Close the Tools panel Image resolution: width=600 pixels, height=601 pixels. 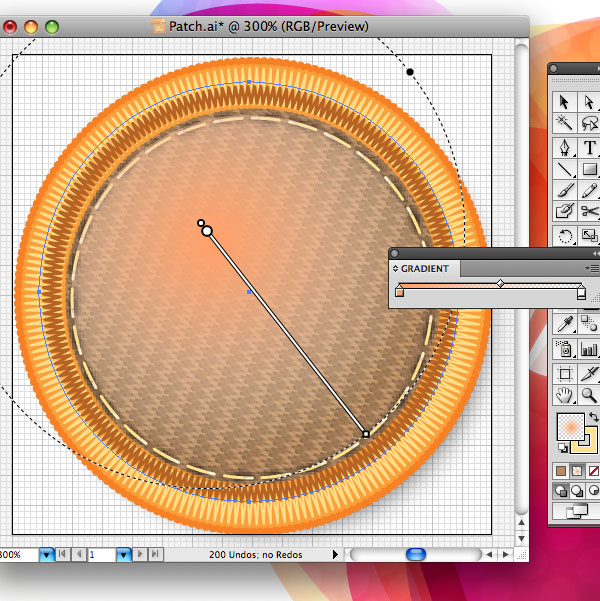coord(554,68)
